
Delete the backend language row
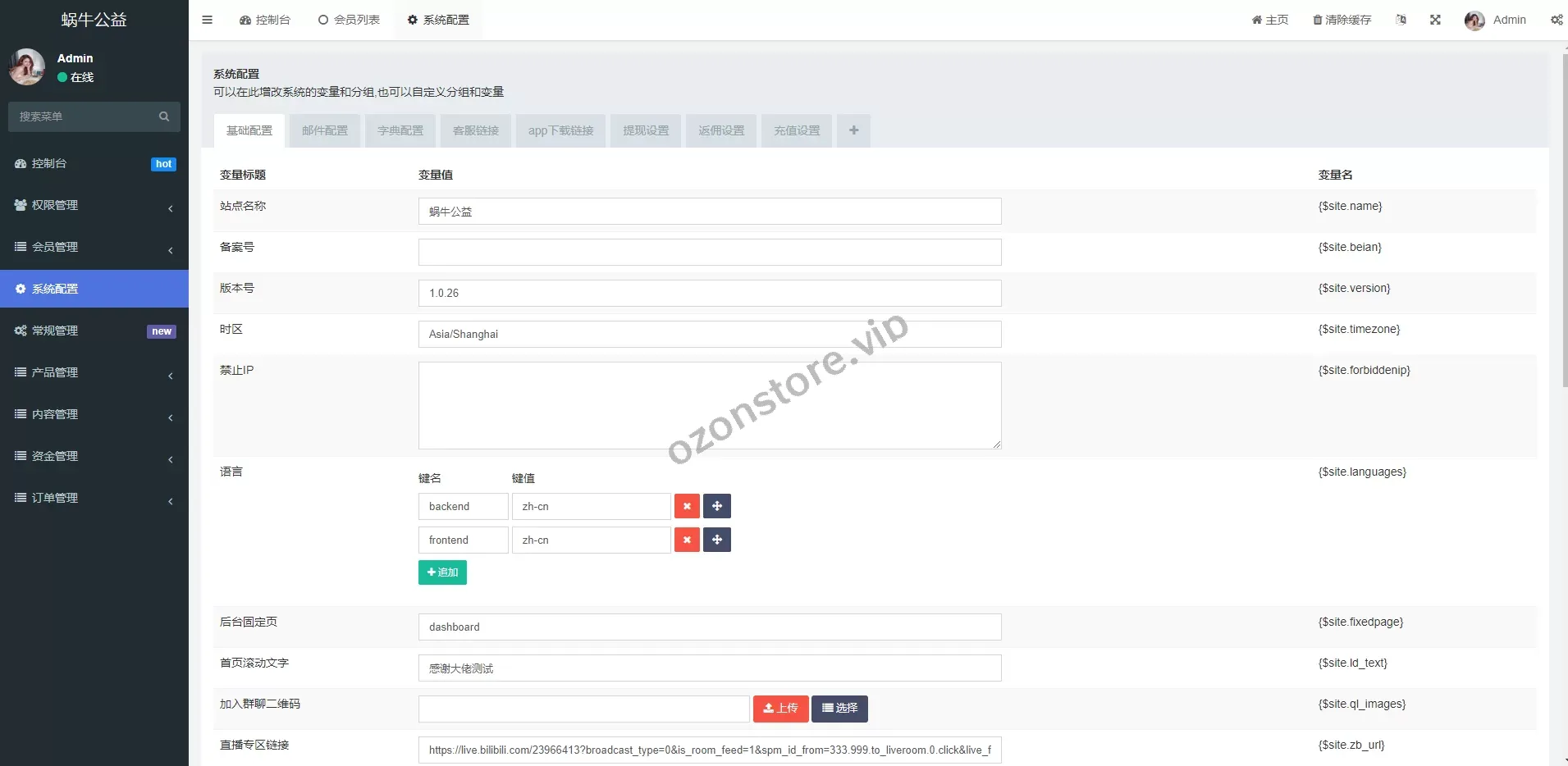pyautogui.click(x=687, y=506)
